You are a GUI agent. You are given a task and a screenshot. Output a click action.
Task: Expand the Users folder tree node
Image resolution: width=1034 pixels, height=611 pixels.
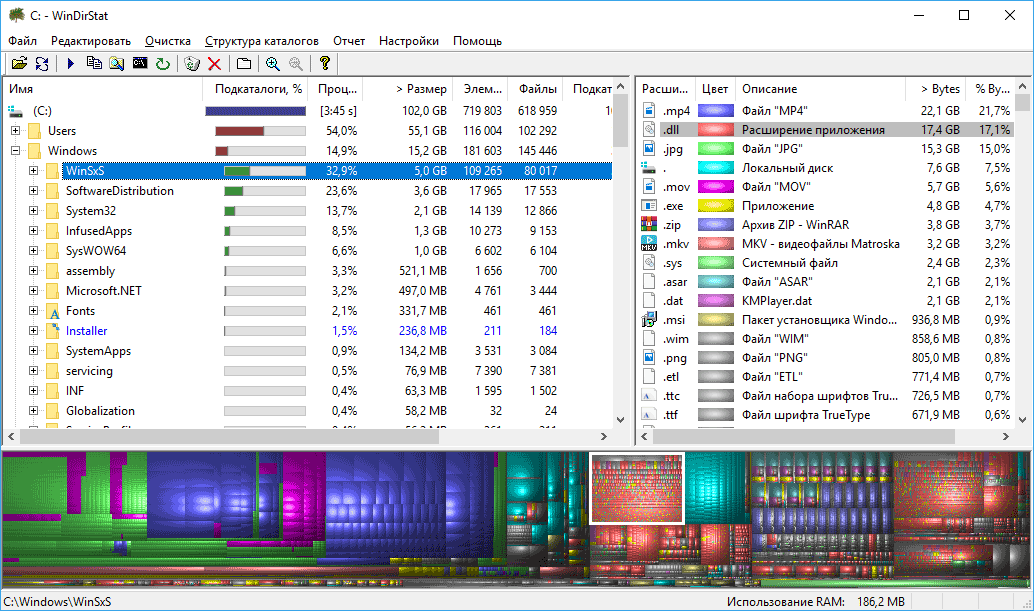click(x=15, y=131)
